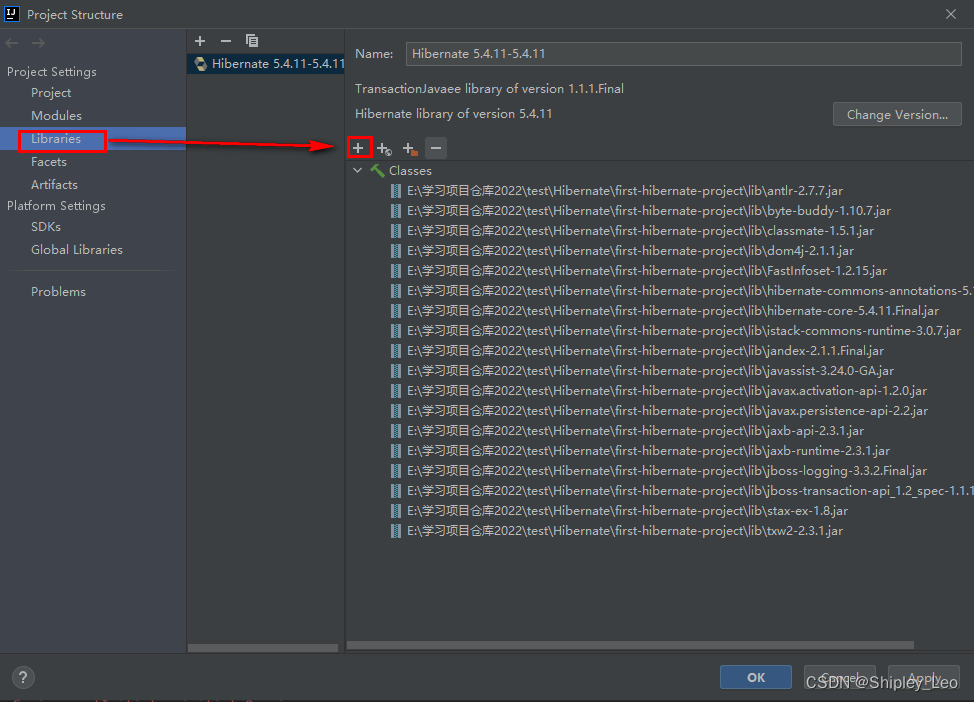Select the classmate-1.5.1.jar entry
Screen dimensions: 974x702
tap(640, 230)
